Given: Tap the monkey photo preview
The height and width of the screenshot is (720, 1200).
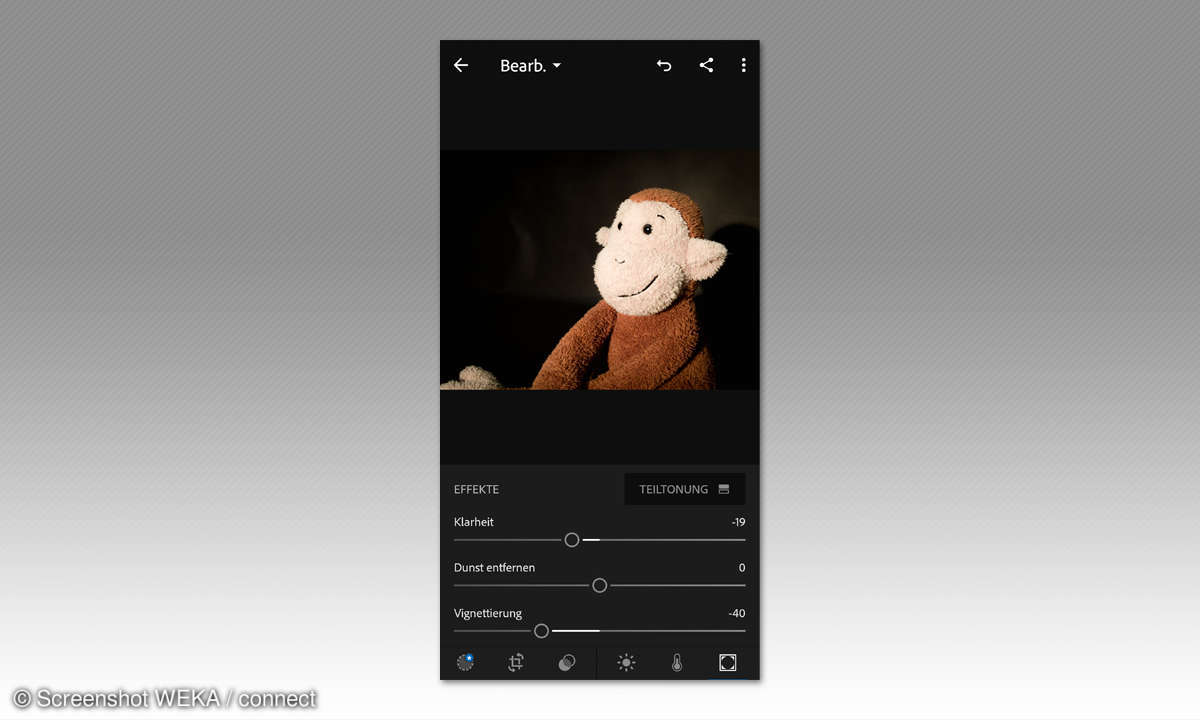Looking at the screenshot, I should [x=600, y=270].
